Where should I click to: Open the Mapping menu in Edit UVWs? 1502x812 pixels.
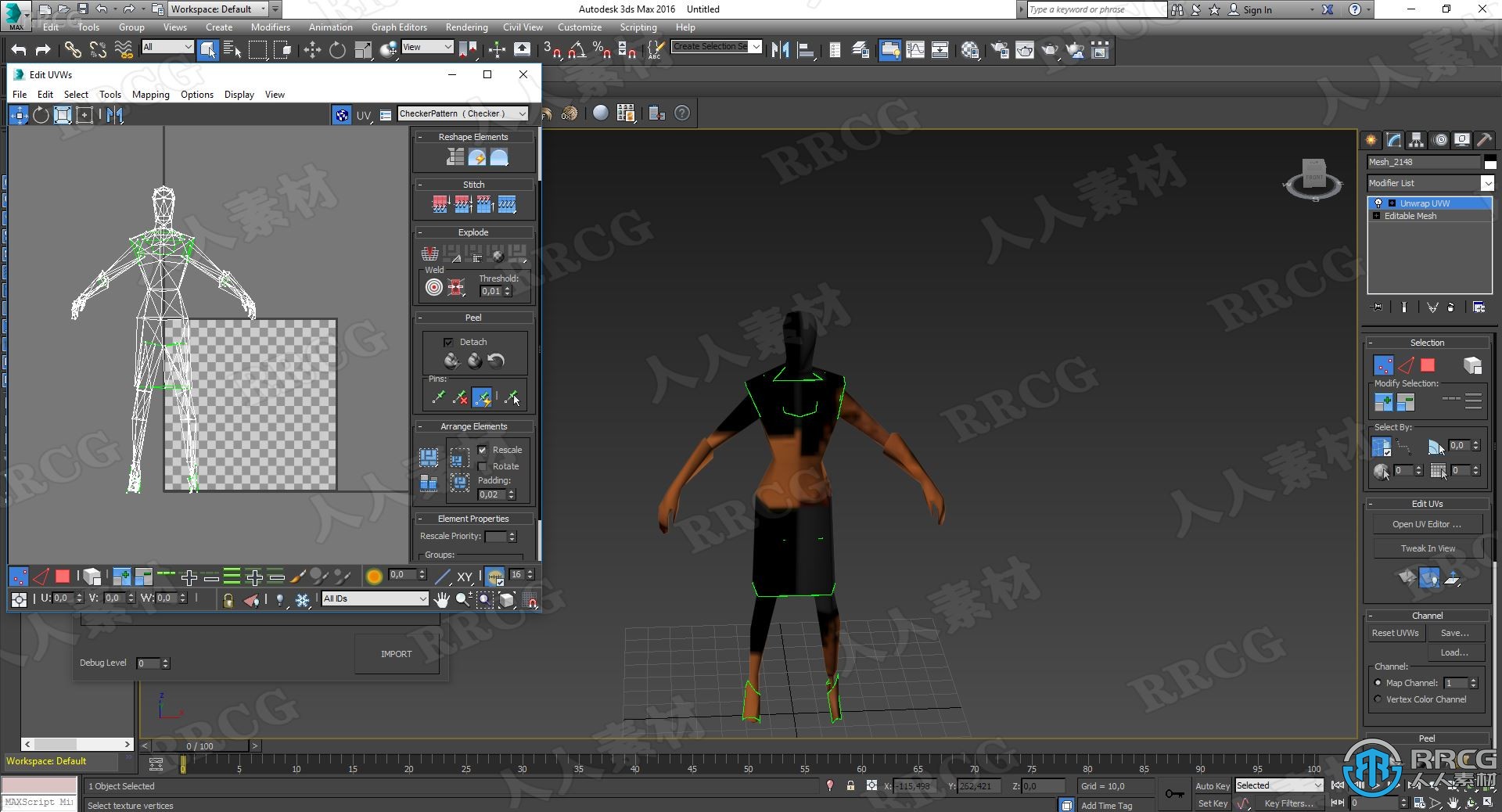(150, 95)
